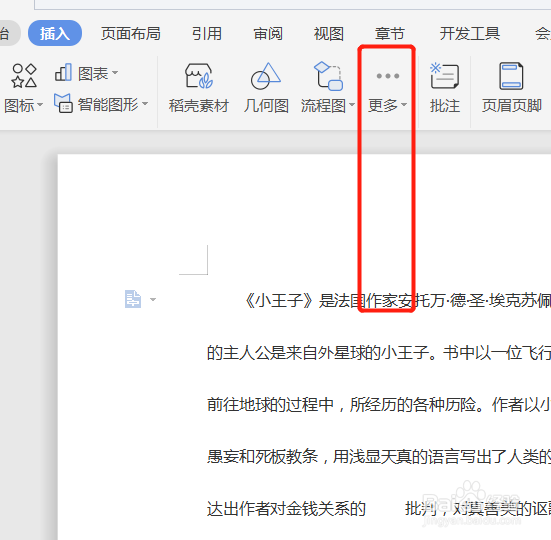Open the 稻壳素材 store icon

pyautogui.click(x=199, y=76)
